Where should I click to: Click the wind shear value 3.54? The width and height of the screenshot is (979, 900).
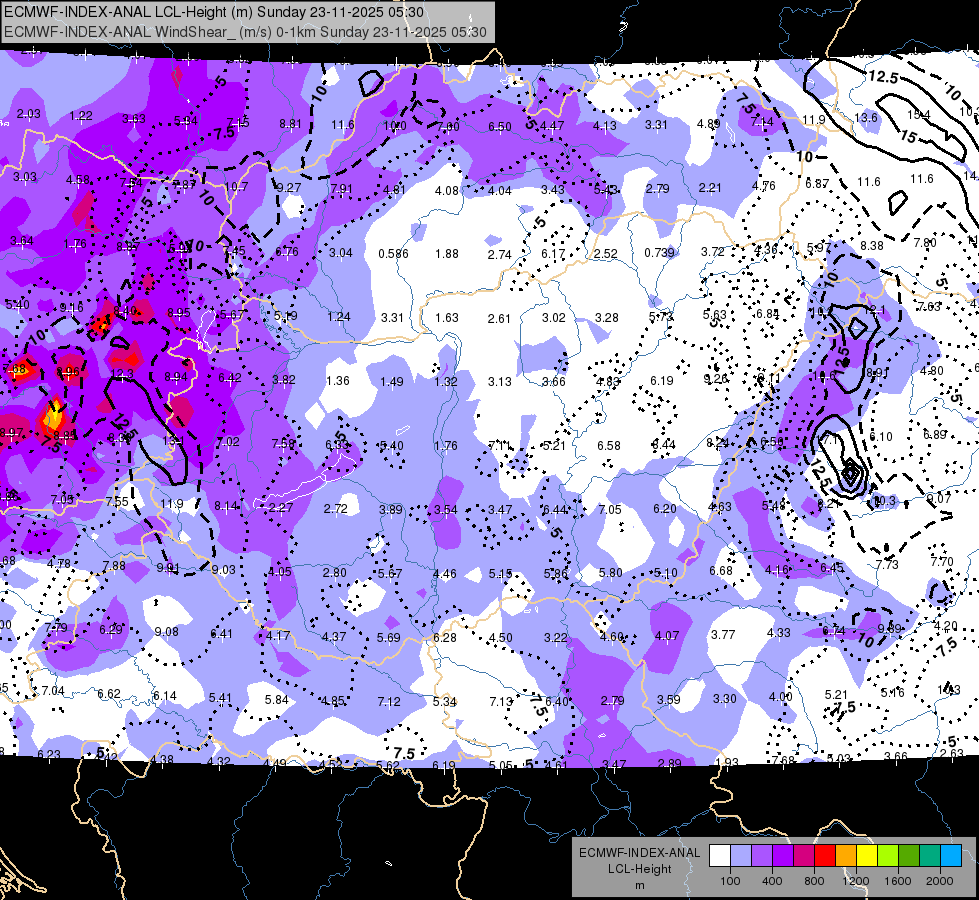coord(446,510)
